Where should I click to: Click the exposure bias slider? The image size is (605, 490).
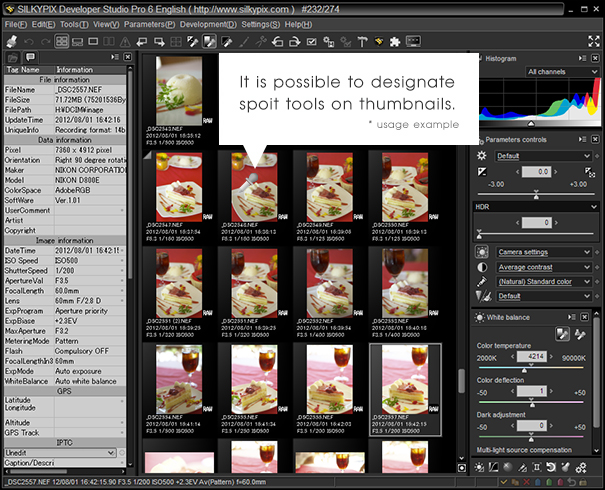coord(536,194)
